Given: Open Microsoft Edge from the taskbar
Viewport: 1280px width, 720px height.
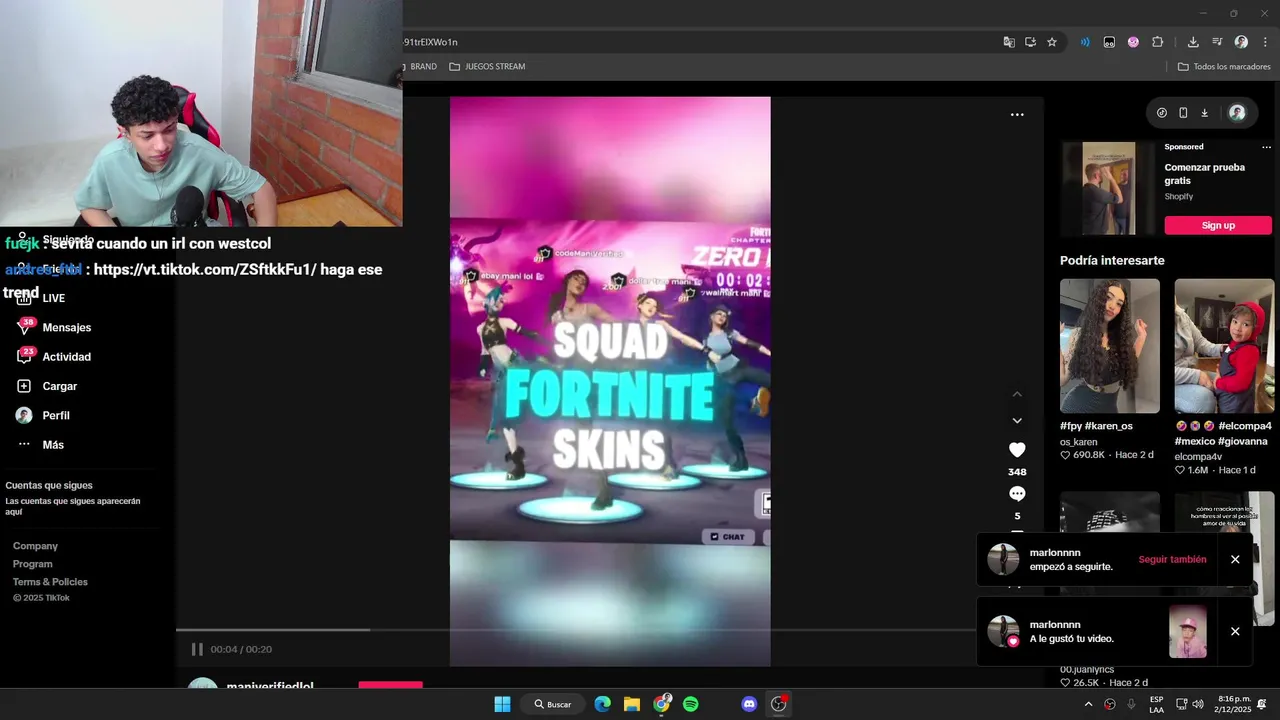Looking at the screenshot, I should pos(602,704).
